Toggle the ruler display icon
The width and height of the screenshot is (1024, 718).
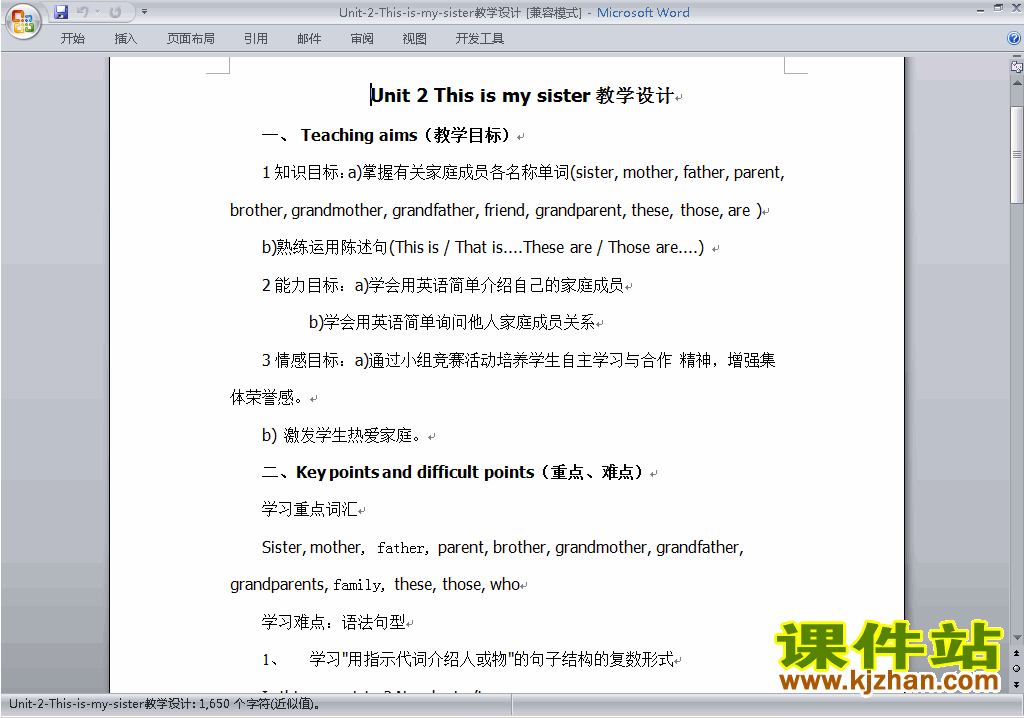click(1017, 67)
